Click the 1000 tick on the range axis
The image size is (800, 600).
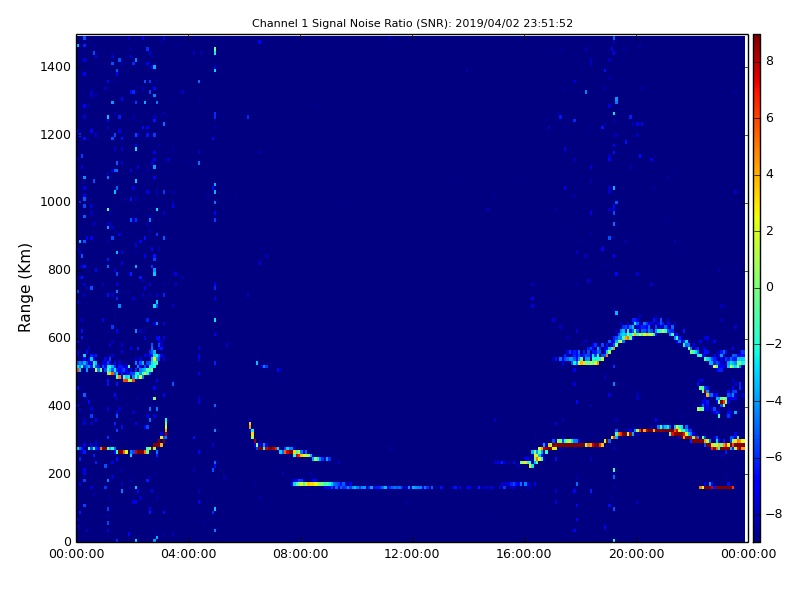tap(56, 202)
